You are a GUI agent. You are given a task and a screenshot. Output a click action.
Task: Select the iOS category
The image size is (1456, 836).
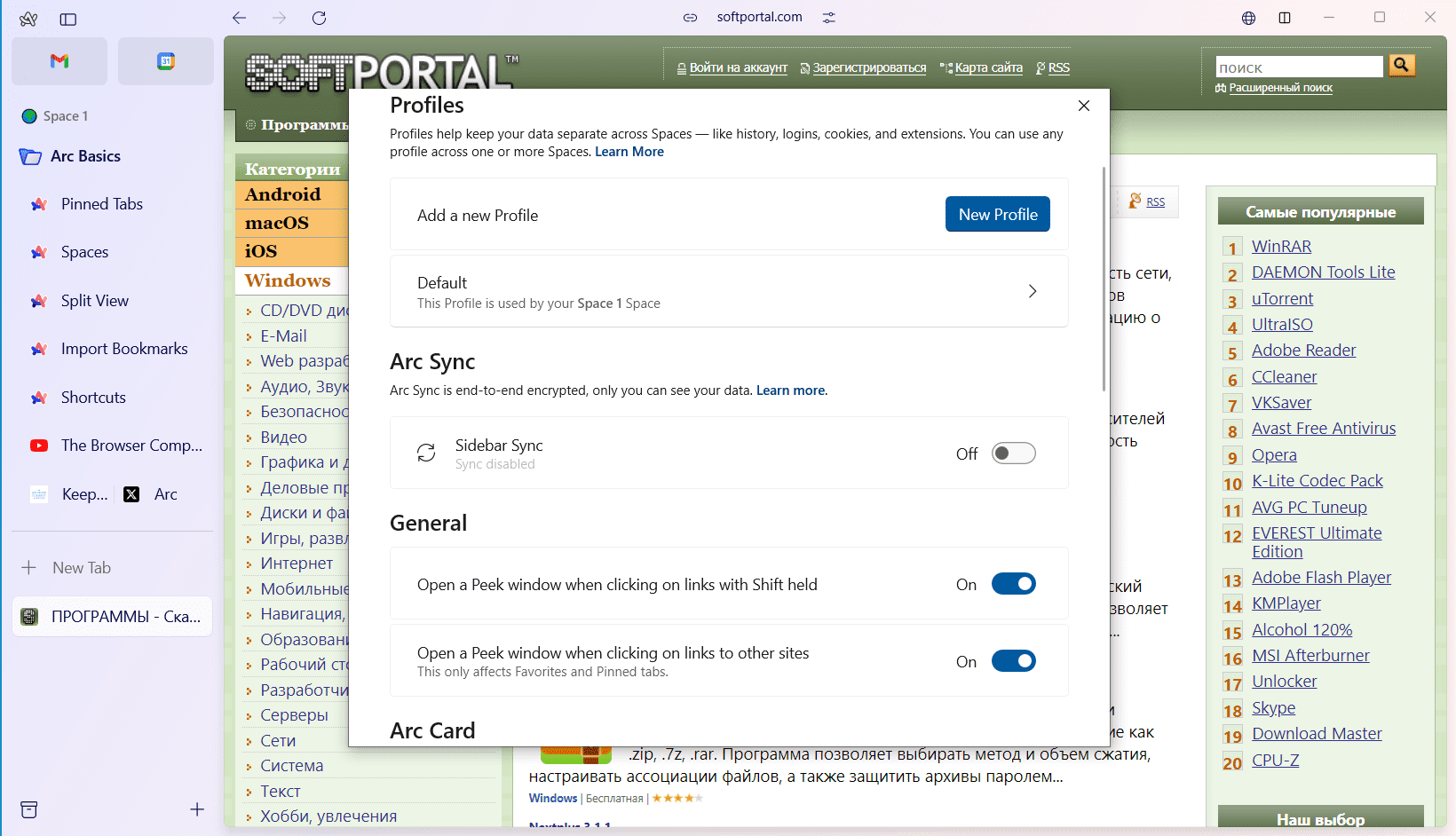tap(261, 251)
